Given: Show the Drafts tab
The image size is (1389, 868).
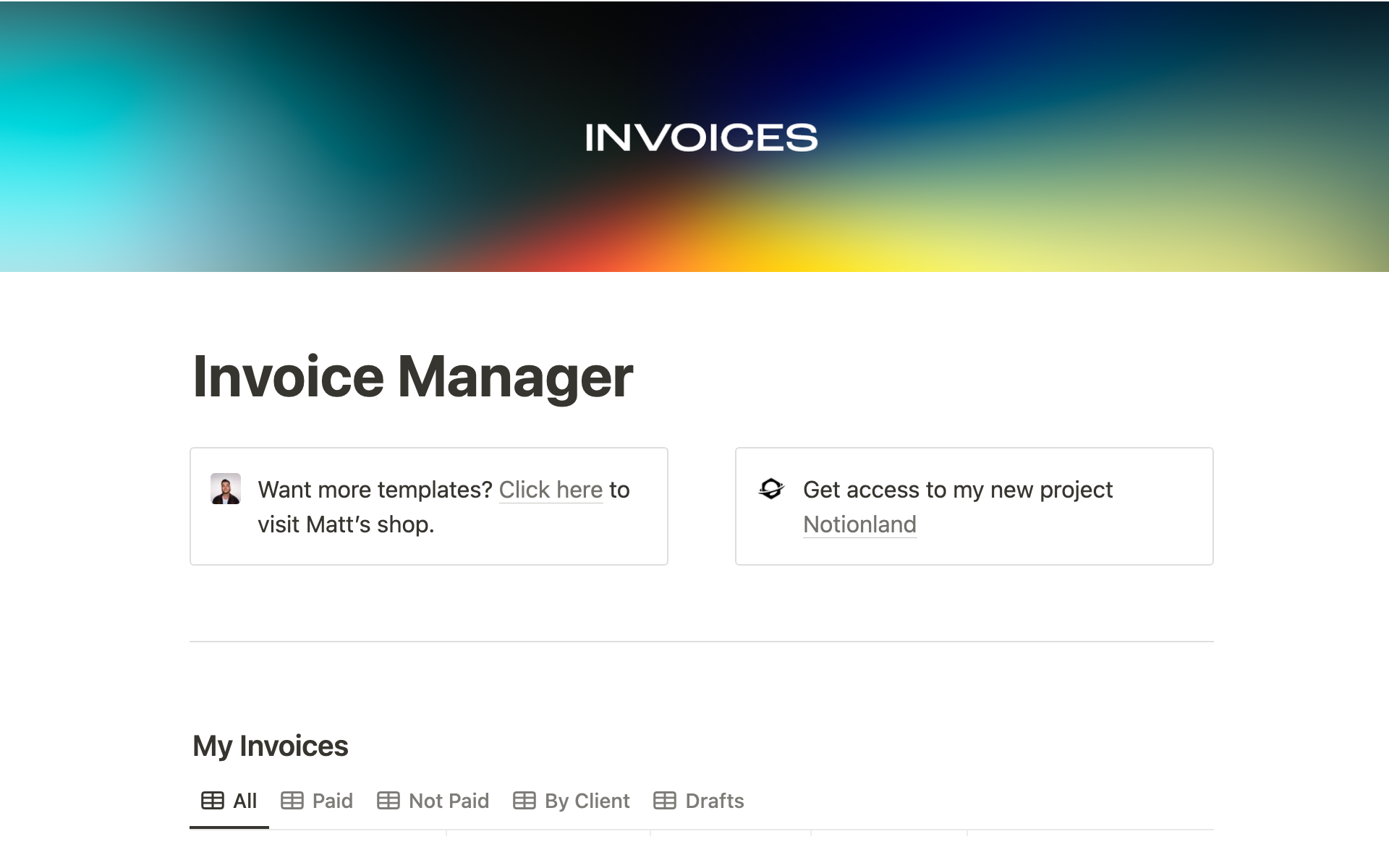Looking at the screenshot, I should pyautogui.click(x=714, y=801).
